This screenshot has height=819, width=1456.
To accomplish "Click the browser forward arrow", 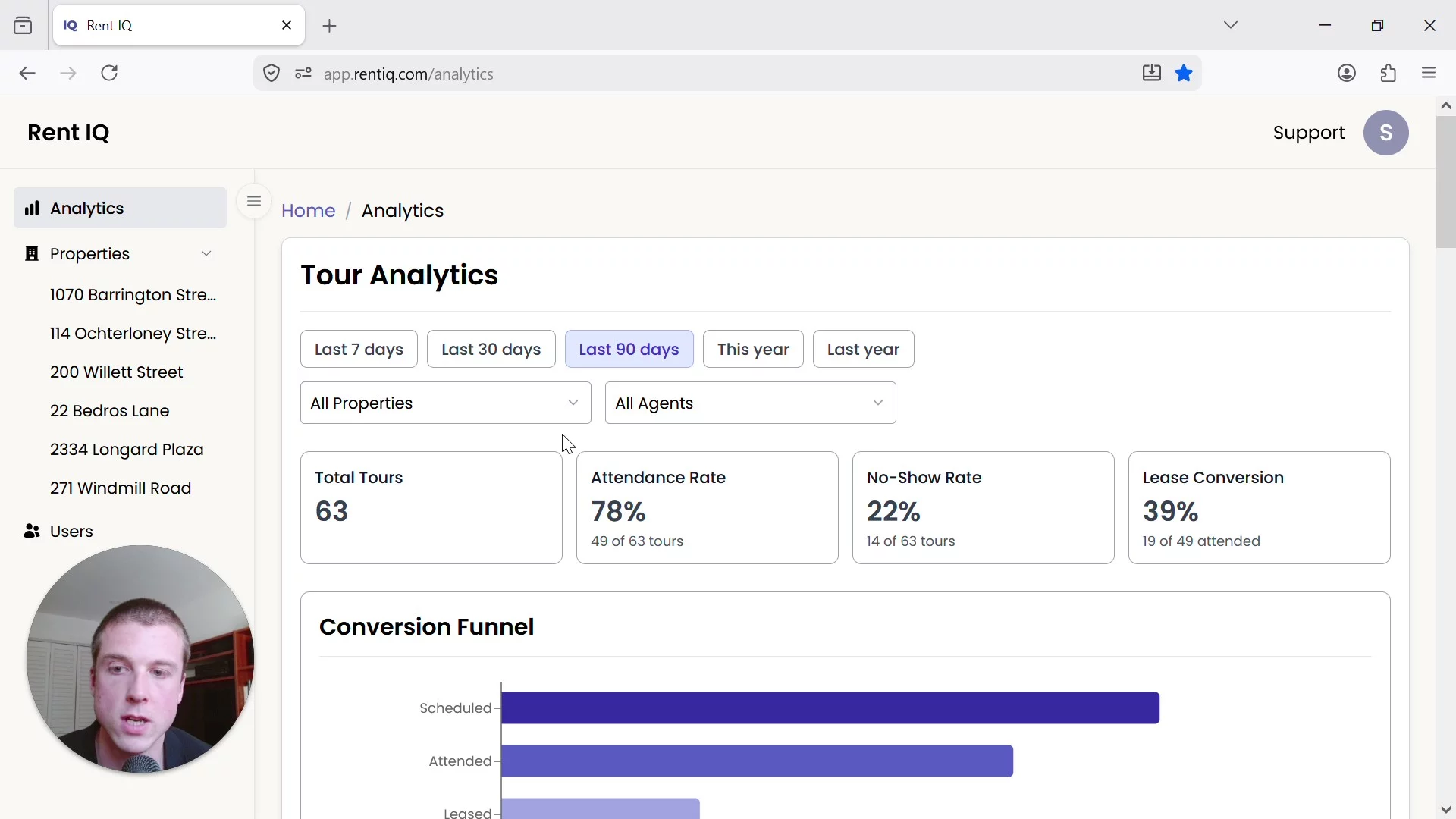I will point(68,74).
